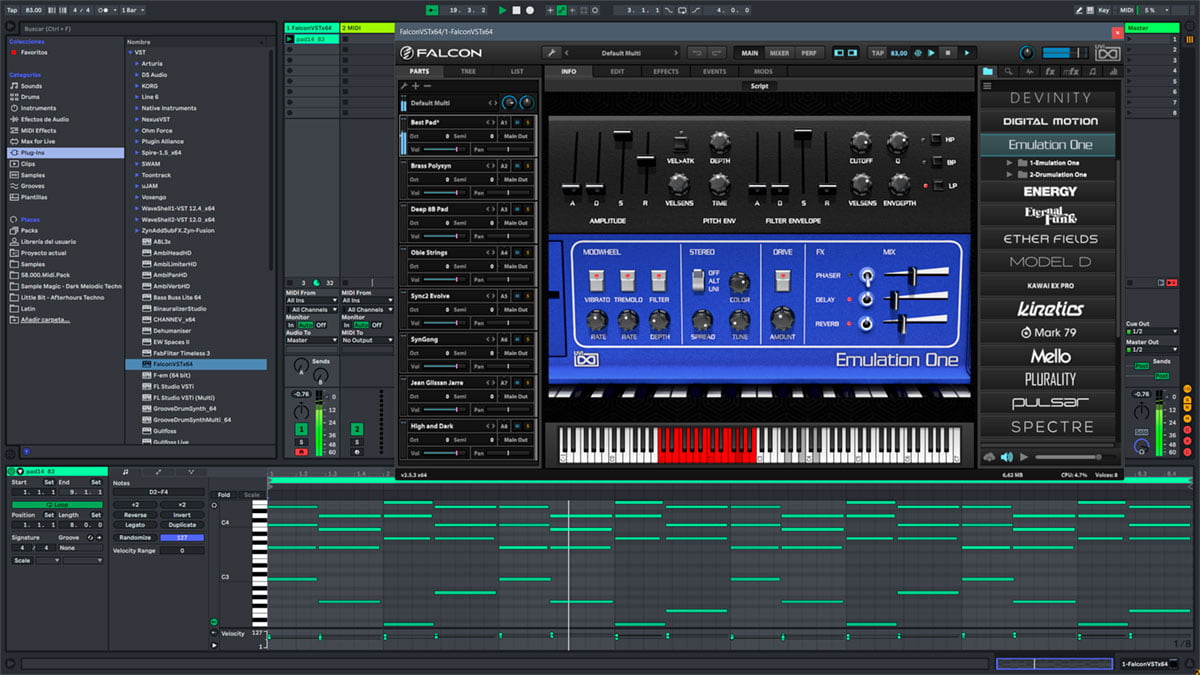Click the MIXER view button
This screenshot has height=675, width=1200.
(779, 53)
